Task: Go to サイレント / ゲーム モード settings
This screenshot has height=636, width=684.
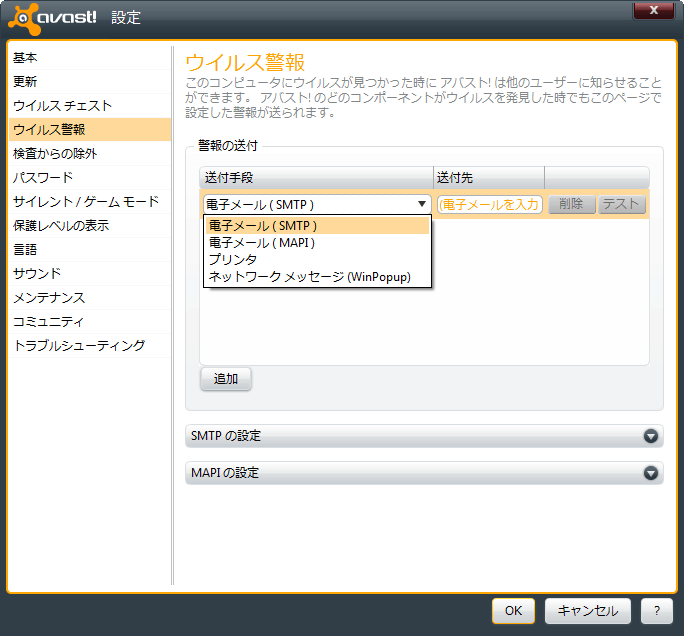Action: (90, 202)
